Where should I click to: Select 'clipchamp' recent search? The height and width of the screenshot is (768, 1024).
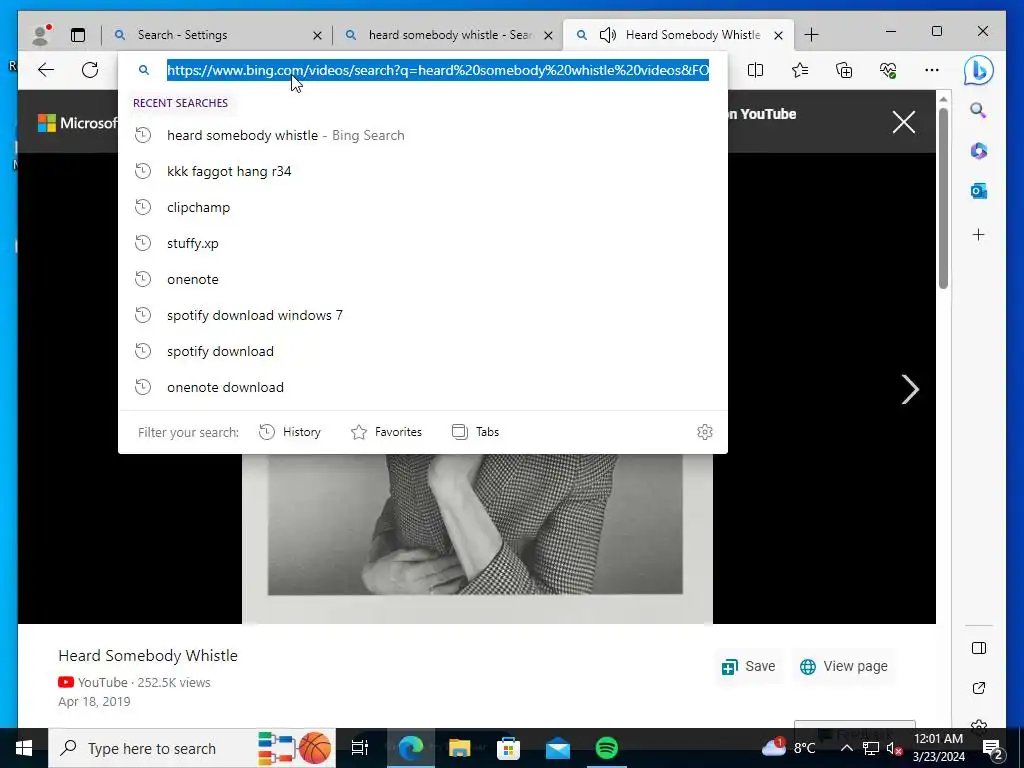click(423, 207)
